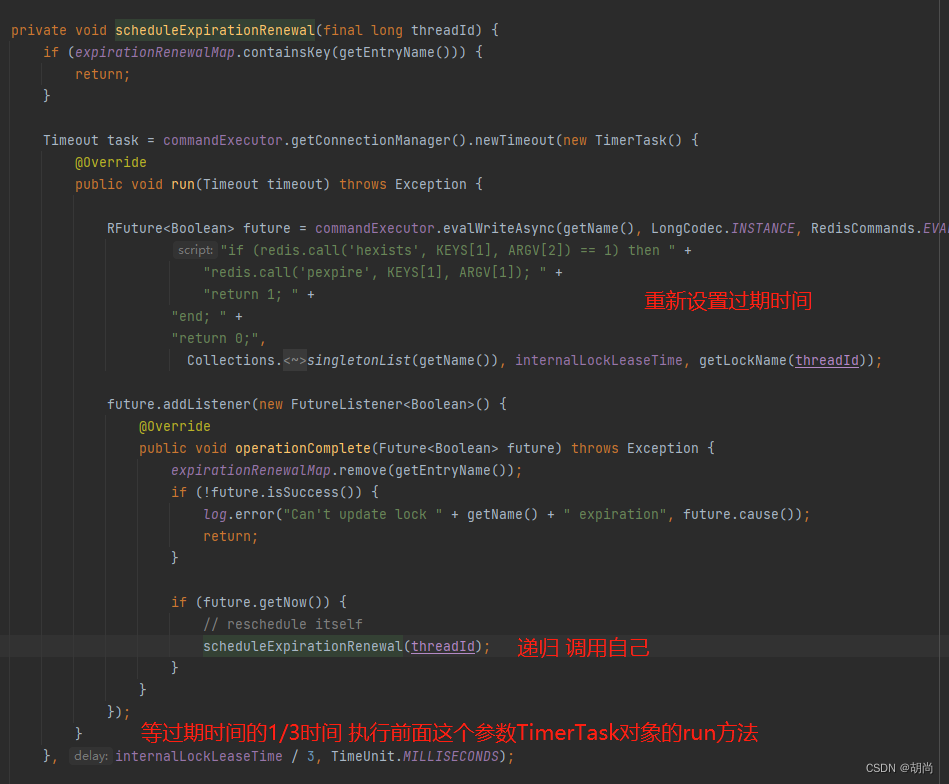Click internalLockLeaseTime after the singletonList call

click(599, 361)
